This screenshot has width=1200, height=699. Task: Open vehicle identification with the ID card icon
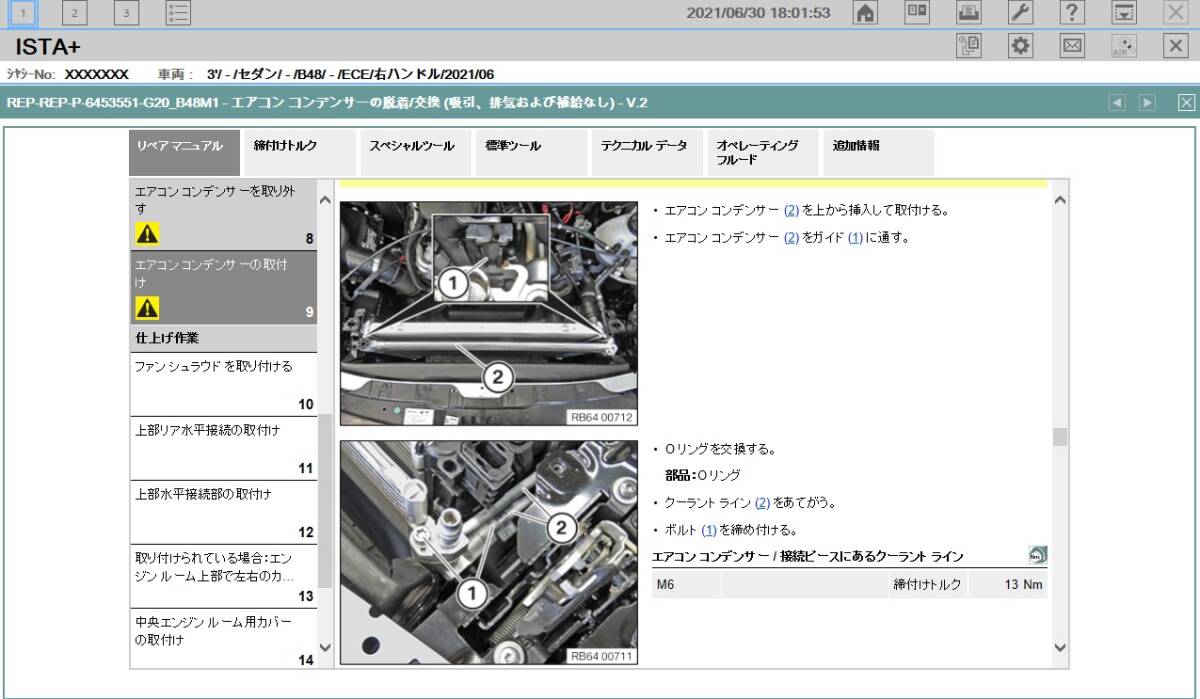pyautogui.click(x=914, y=13)
